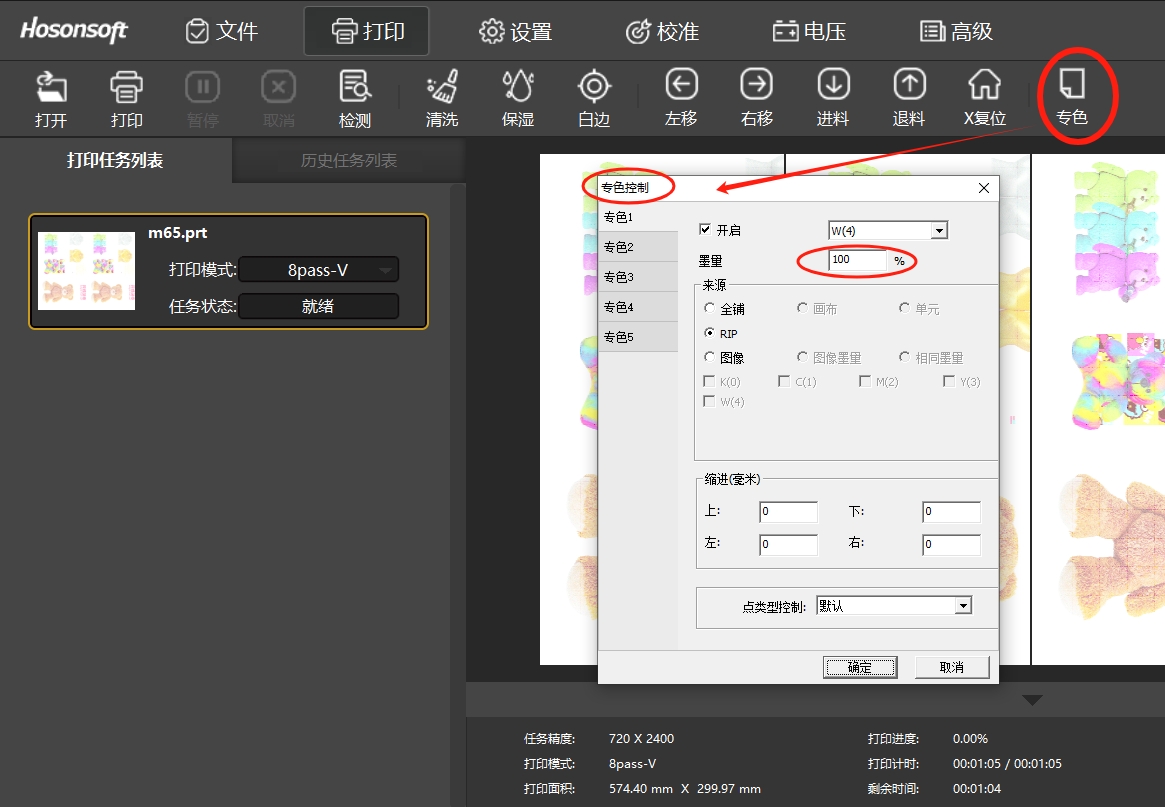1165x807 pixels.
Task: Choose the 图像 source radio button
Action: [x=710, y=357]
